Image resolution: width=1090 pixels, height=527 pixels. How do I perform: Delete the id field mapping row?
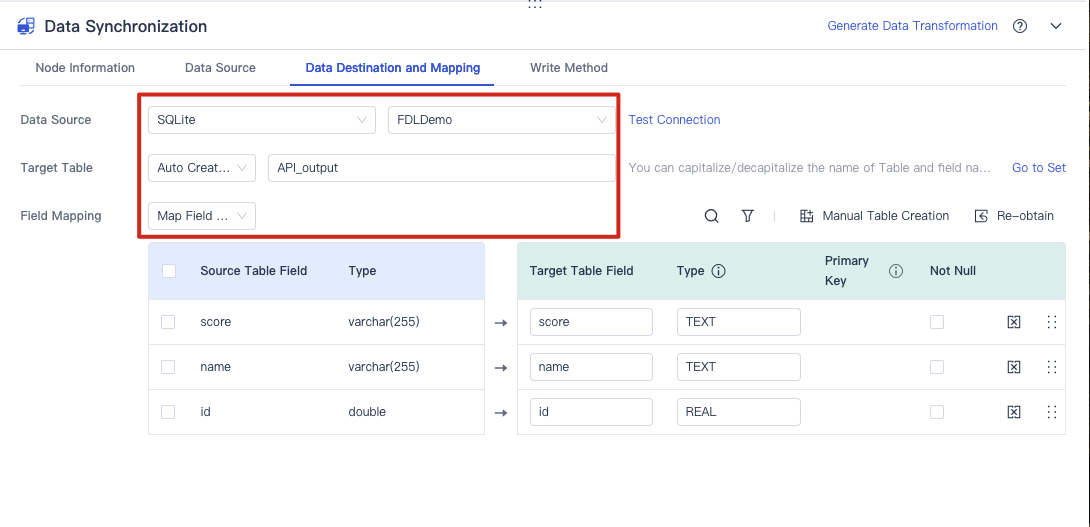pyautogui.click(x=1014, y=412)
